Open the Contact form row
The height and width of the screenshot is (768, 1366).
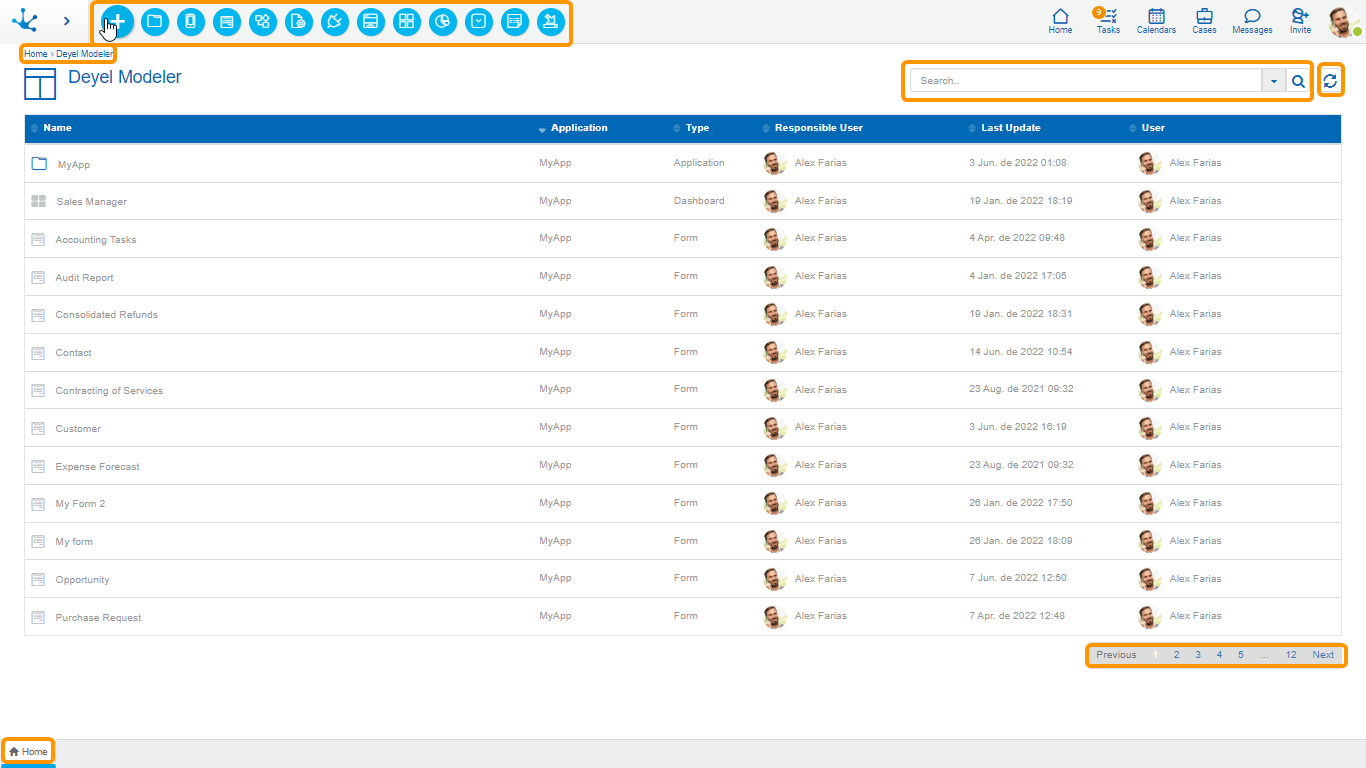[x=683, y=352]
